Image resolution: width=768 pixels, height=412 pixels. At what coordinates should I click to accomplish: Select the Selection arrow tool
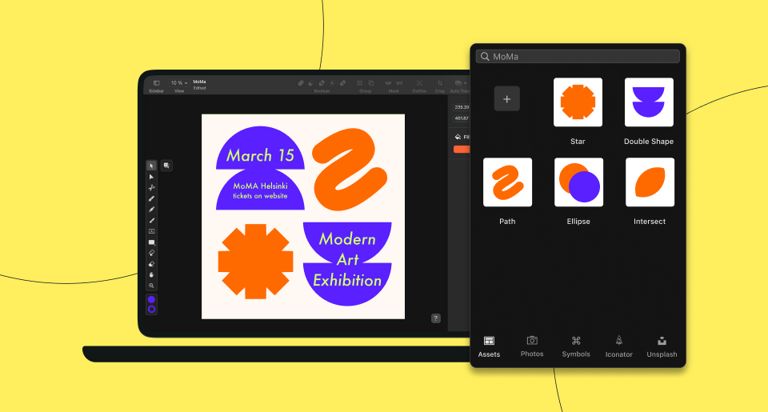click(151, 166)
